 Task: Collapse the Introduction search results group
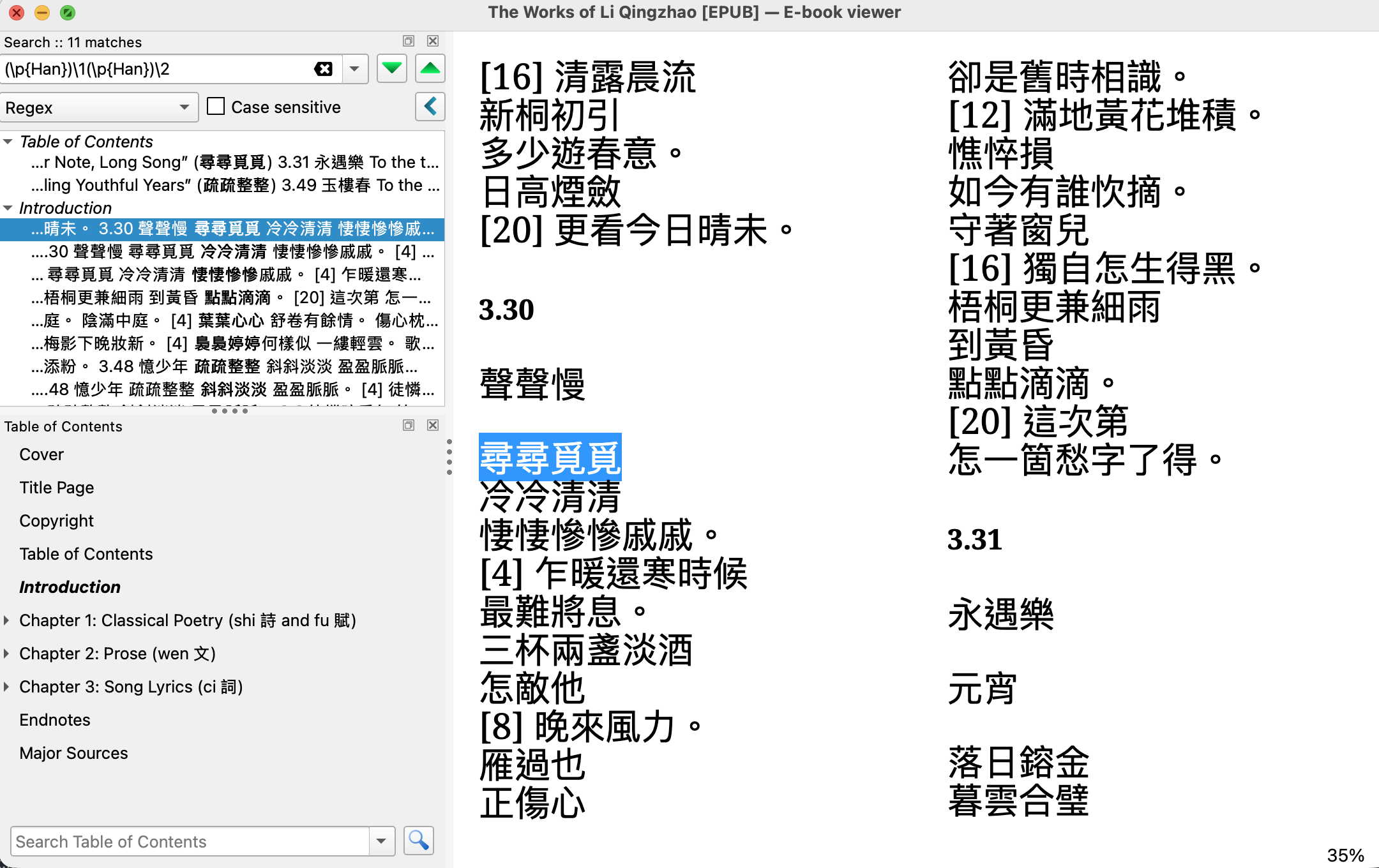8,208
